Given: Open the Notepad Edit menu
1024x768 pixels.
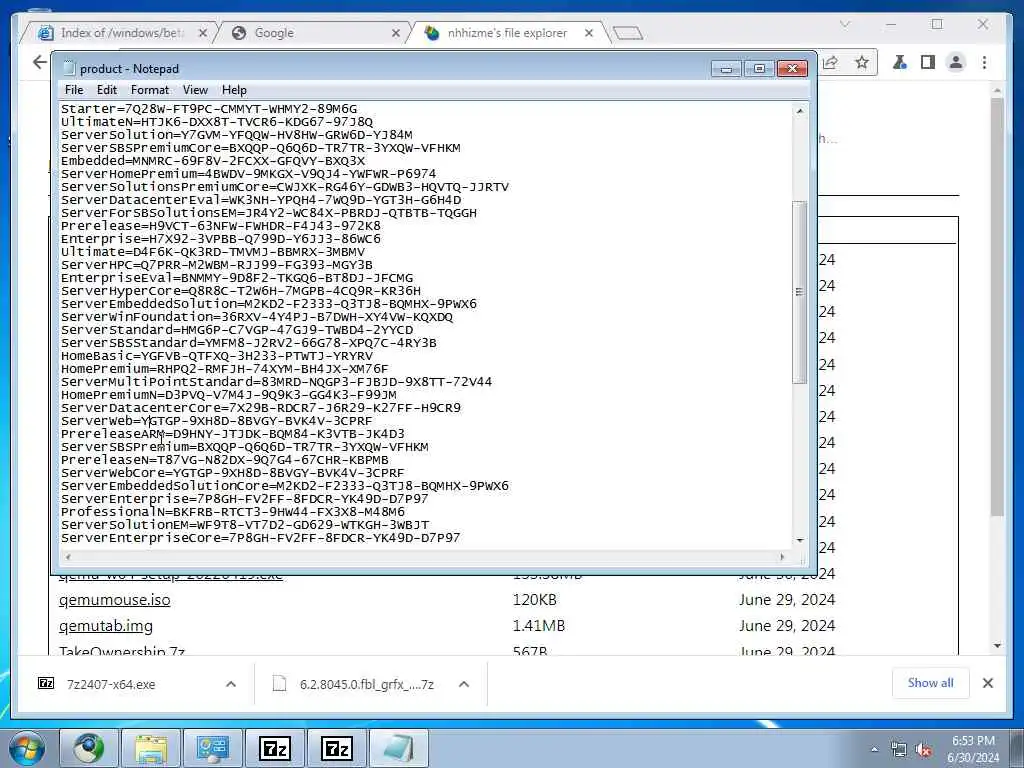Looking at the screenshot, I should click(106, 90).
